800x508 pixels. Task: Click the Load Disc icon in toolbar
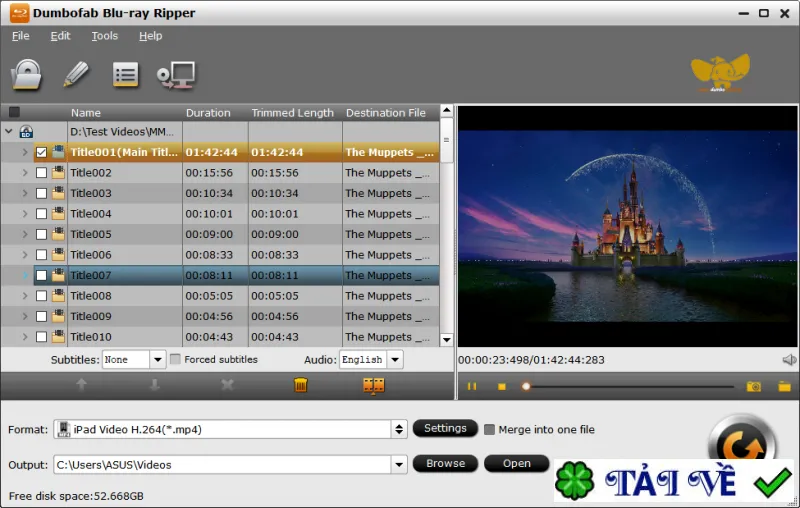pos(26,75)
